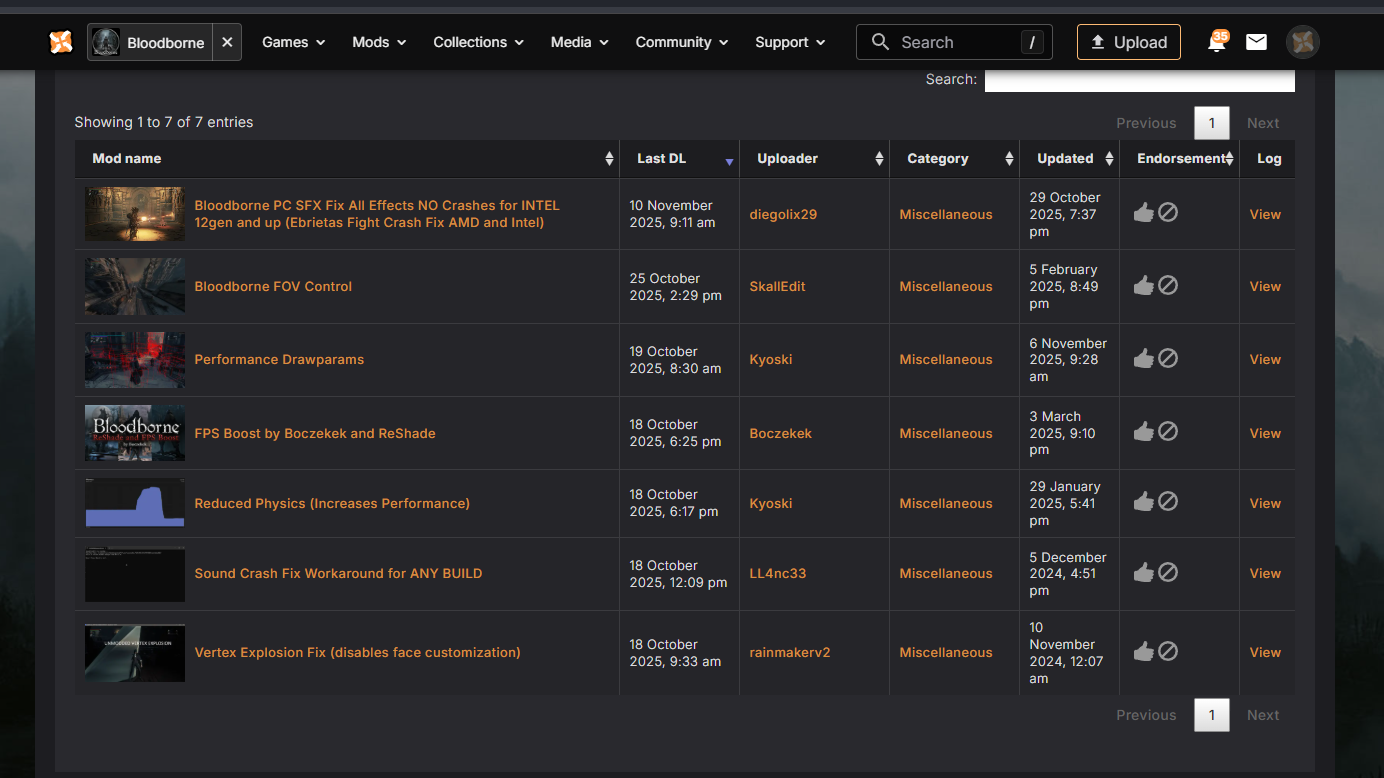The width and height of the screenshot is (1384, 778).
Task: Click Next in the top pagination
Action: pyautogui.click(x=1263, y=123)
